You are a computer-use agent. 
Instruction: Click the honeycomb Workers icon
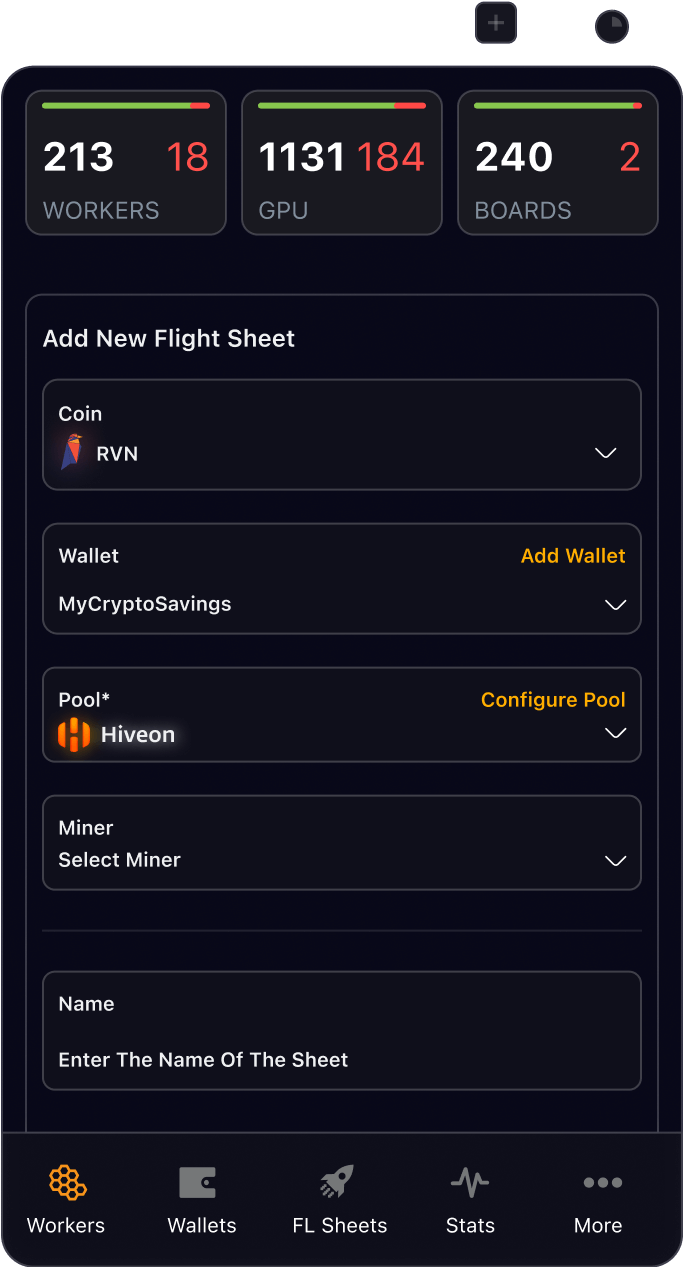(x=66, y=1182)
